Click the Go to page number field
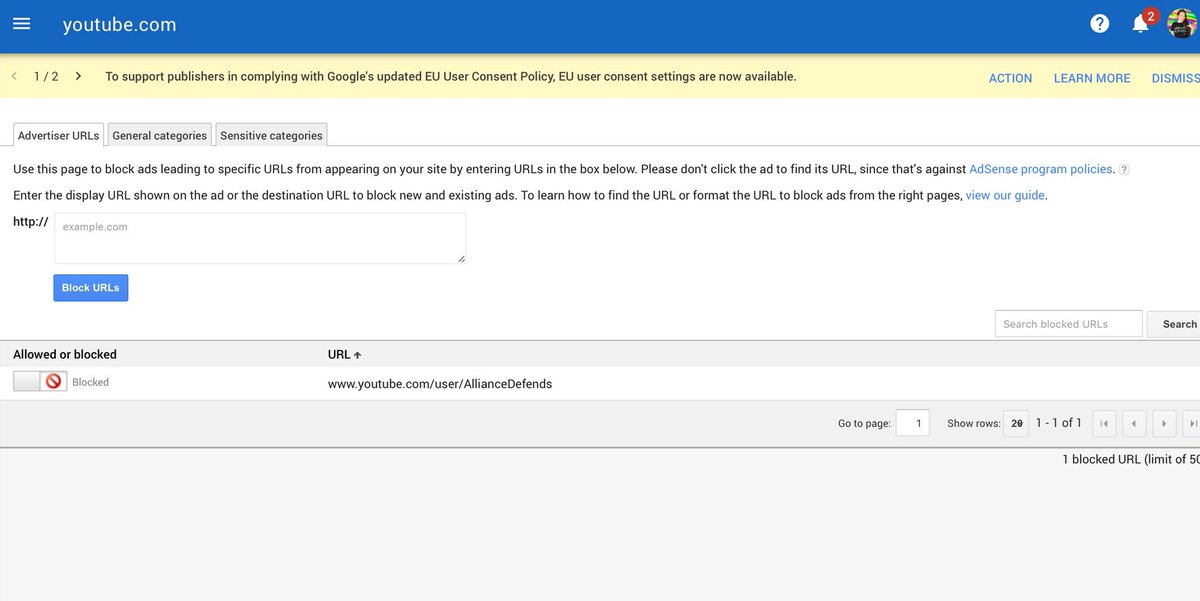 pyautogui.click(x=912, y=423)
